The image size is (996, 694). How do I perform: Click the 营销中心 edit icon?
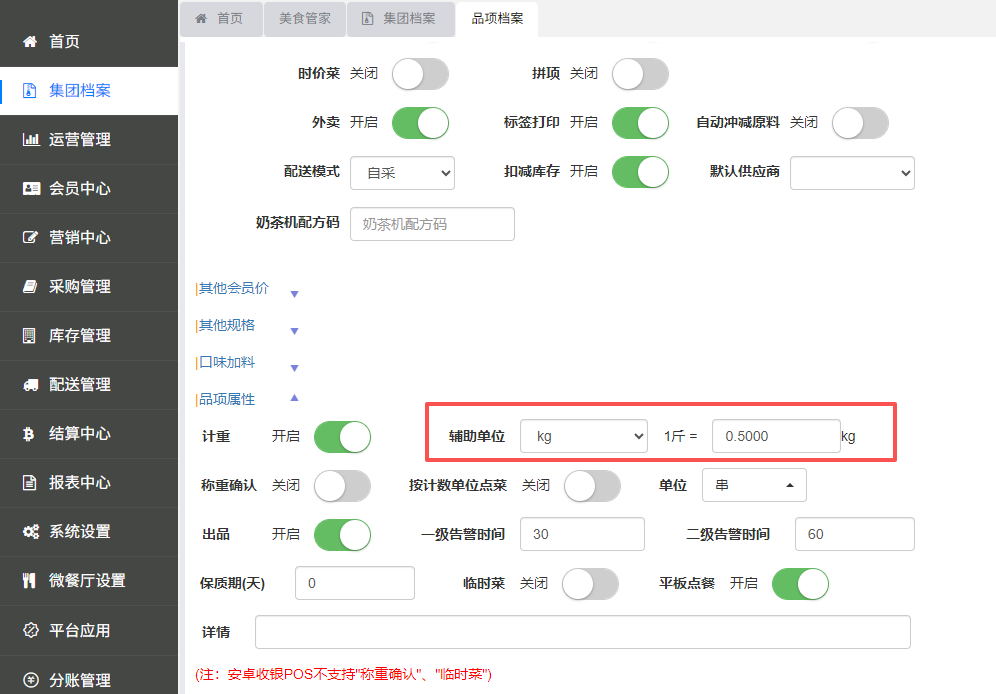click(30, 237)
